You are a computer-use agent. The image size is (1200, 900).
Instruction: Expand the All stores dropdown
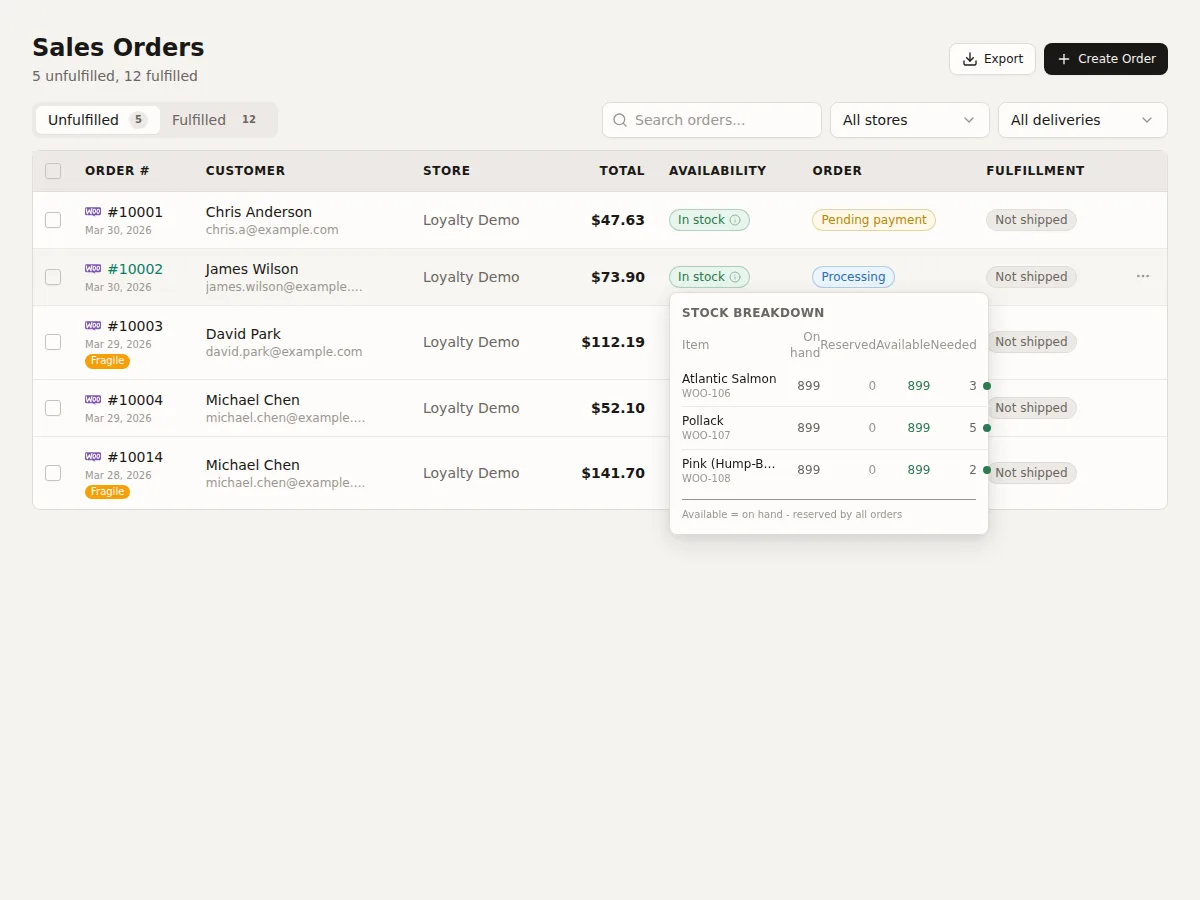909,120
